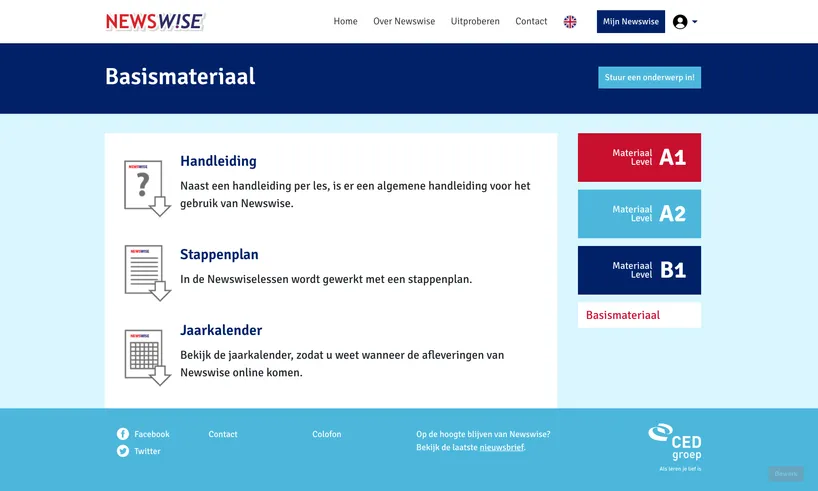Open the Jaarkalender heading link
818x491 pixels.
(221, 330)
